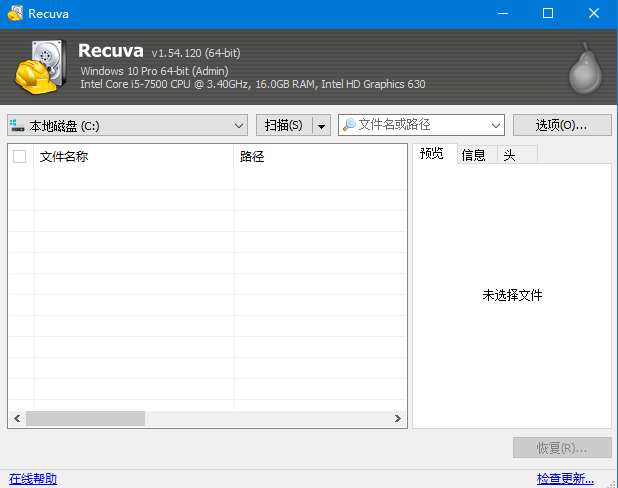The width and height of the screenshot is (618, 488).
Task: Start scan with 扫描(S) button
Action: [284, 125]
